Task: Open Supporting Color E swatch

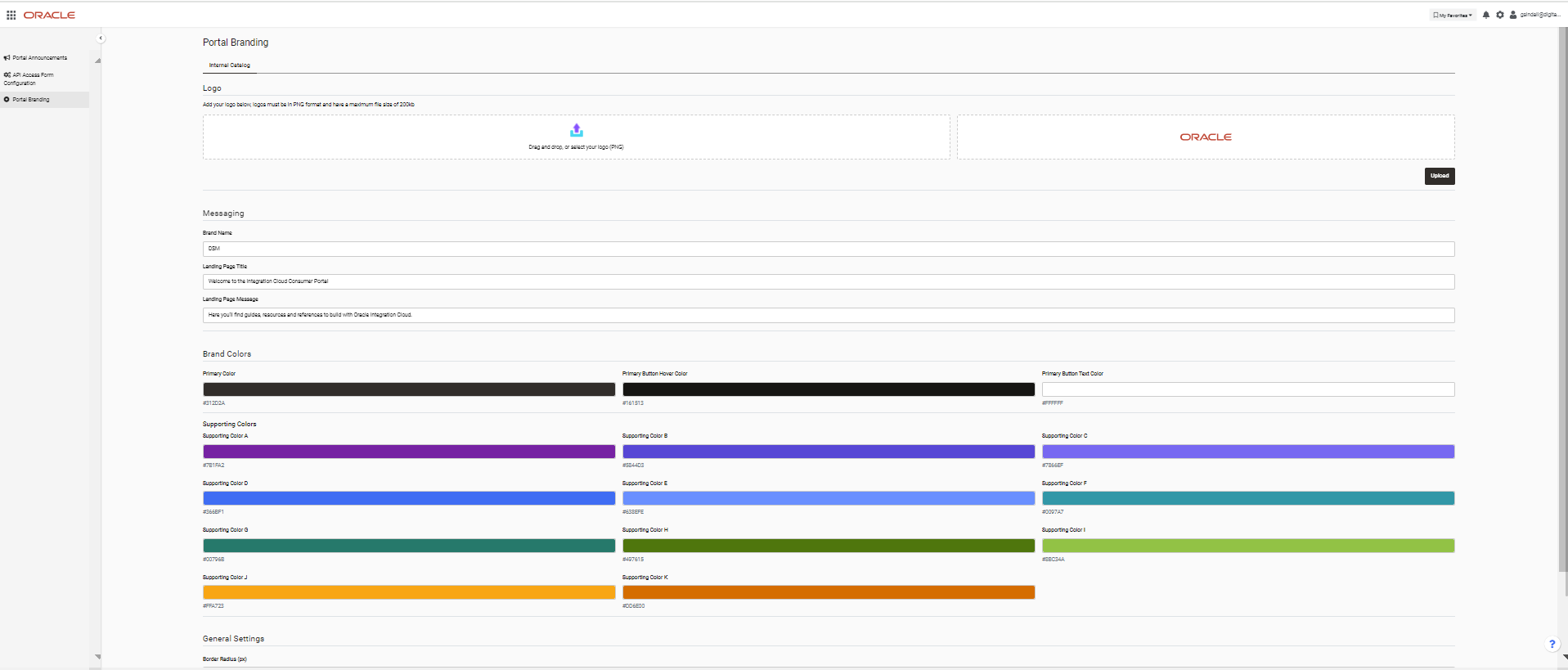Action: [829, 498]
